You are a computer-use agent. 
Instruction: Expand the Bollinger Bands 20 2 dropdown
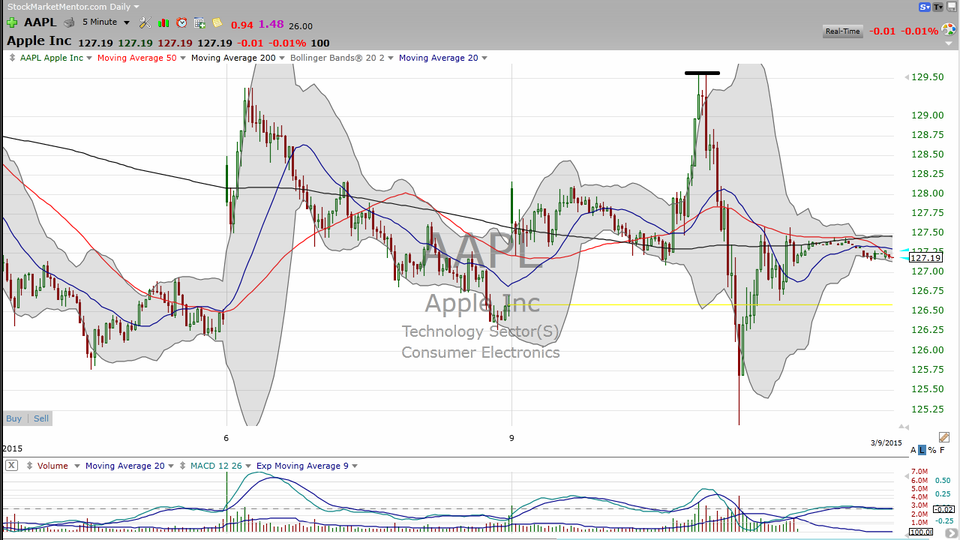pos(391,58)
